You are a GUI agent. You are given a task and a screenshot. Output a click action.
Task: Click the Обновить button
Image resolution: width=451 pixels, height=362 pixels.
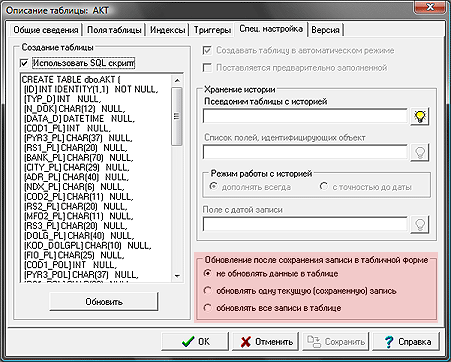point(104,302)
